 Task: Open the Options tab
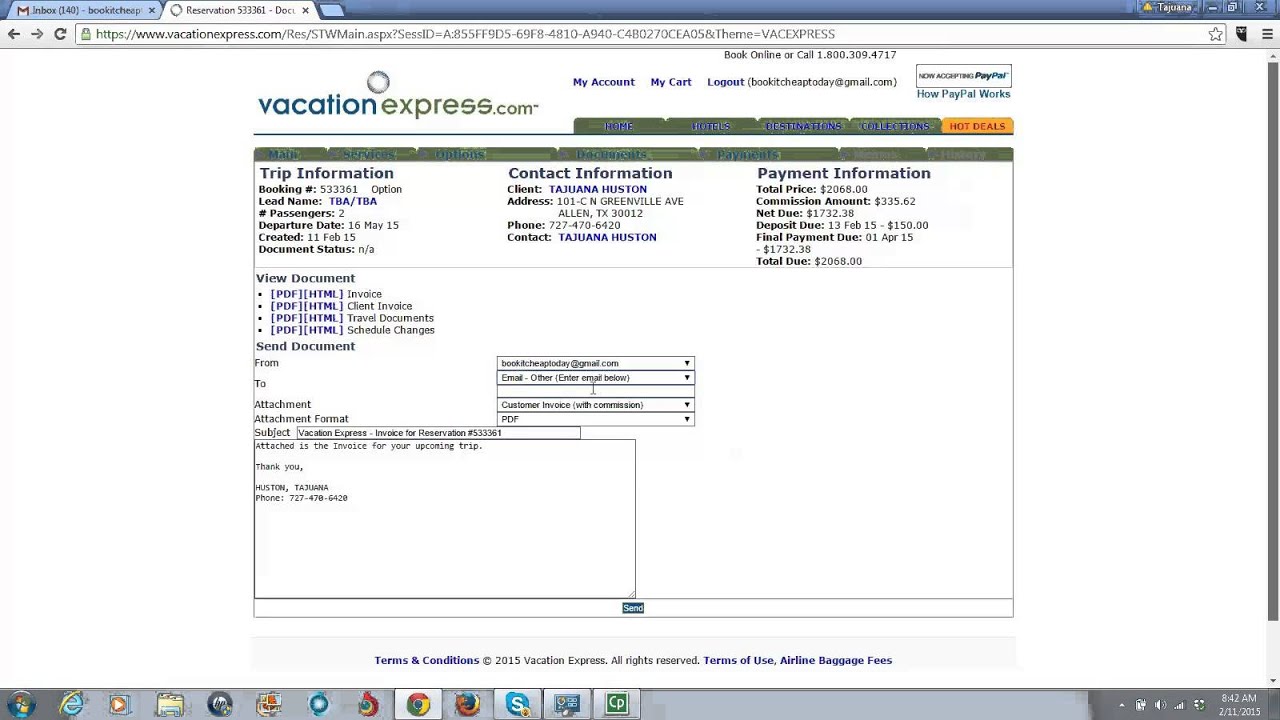click(460, 155)
